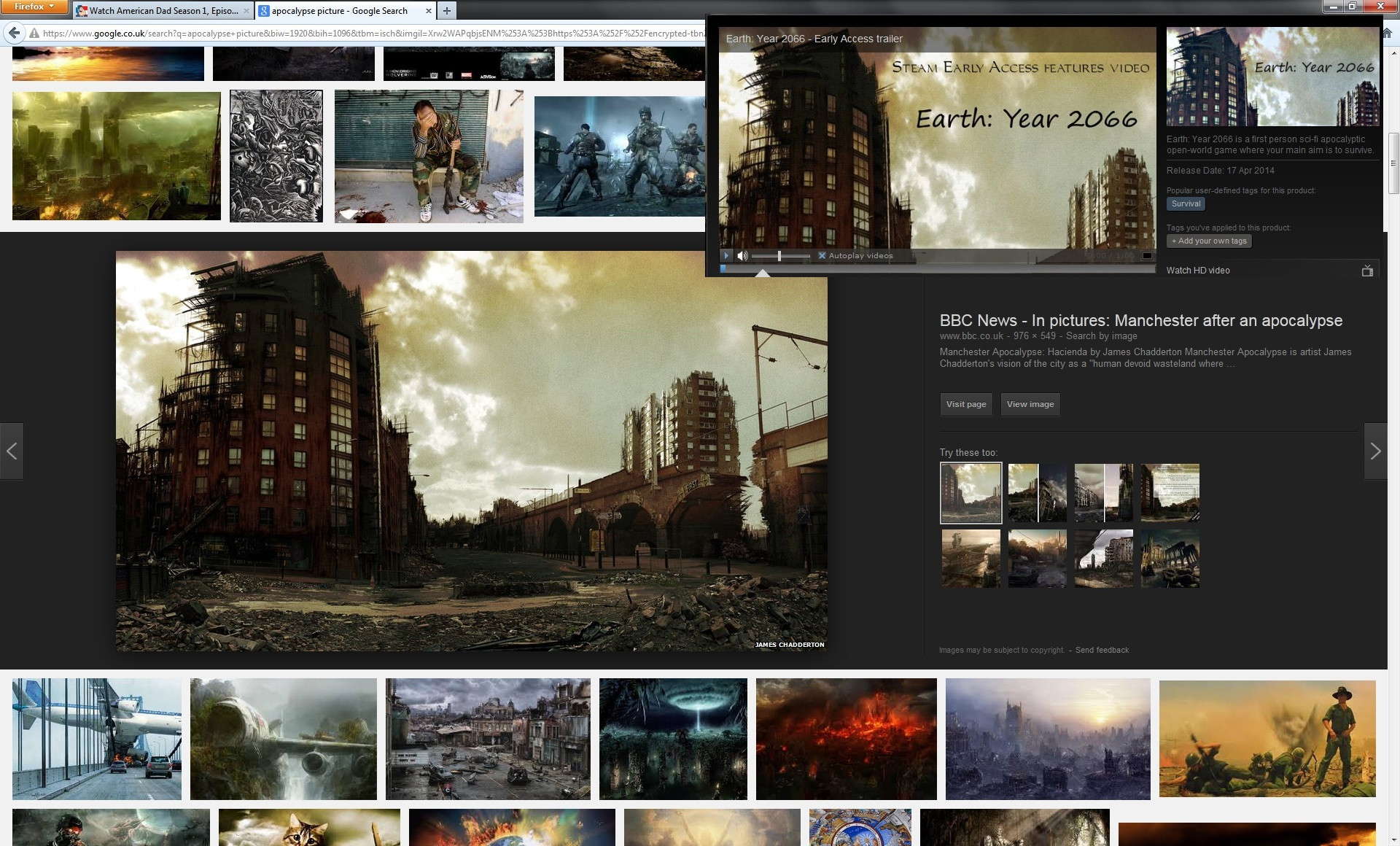Minimize the Firefox window
The width and height of the screenshot is (1400, 846).
point(1334,7)
